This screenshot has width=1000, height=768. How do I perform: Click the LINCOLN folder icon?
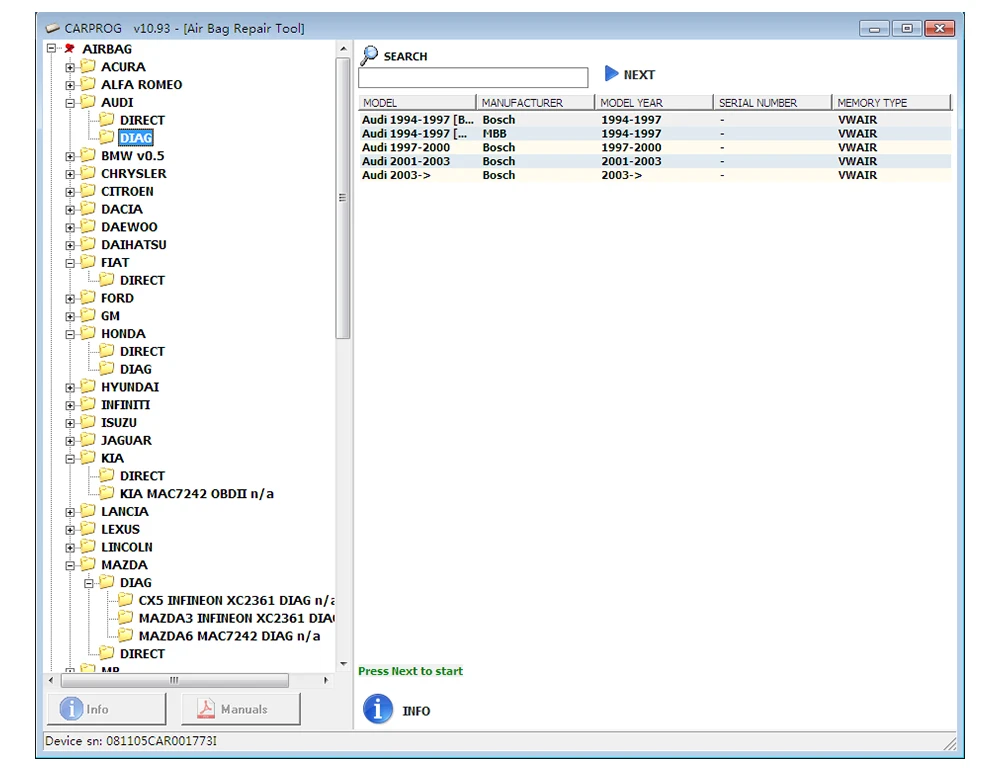[x=88, y=547]
